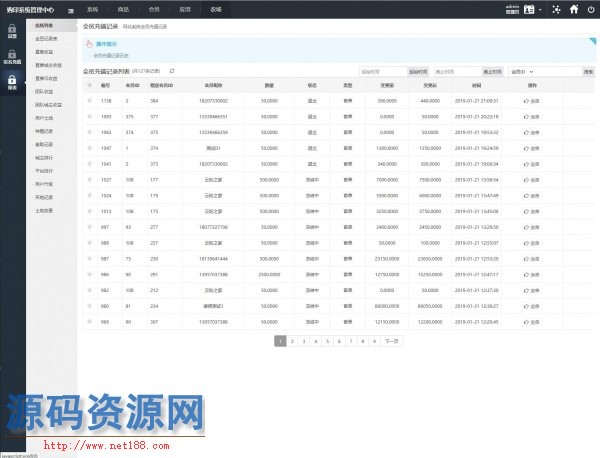Go to page 2 in pagination
The width and height of the screenshot is (600, 458).
pos(291,341)
